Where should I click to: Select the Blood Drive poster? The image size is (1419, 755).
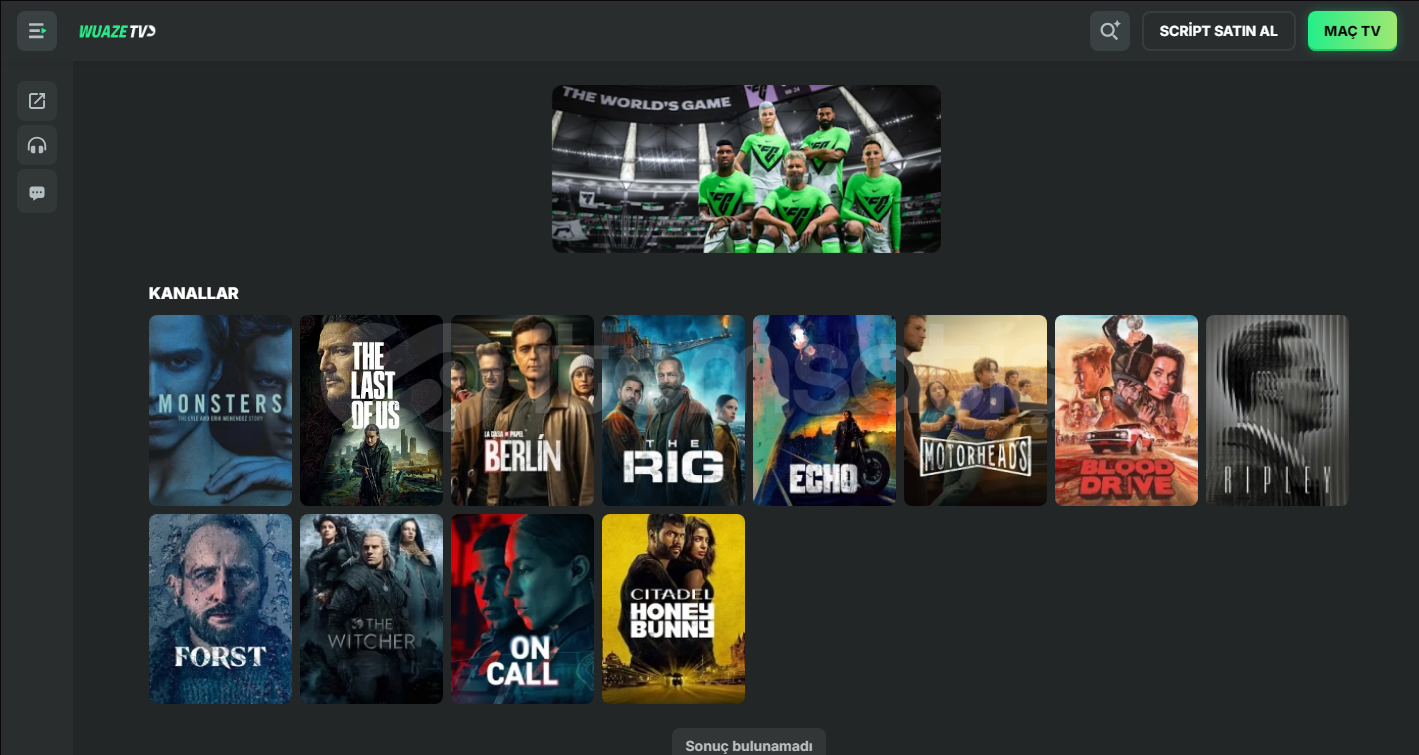point(1126,410)
